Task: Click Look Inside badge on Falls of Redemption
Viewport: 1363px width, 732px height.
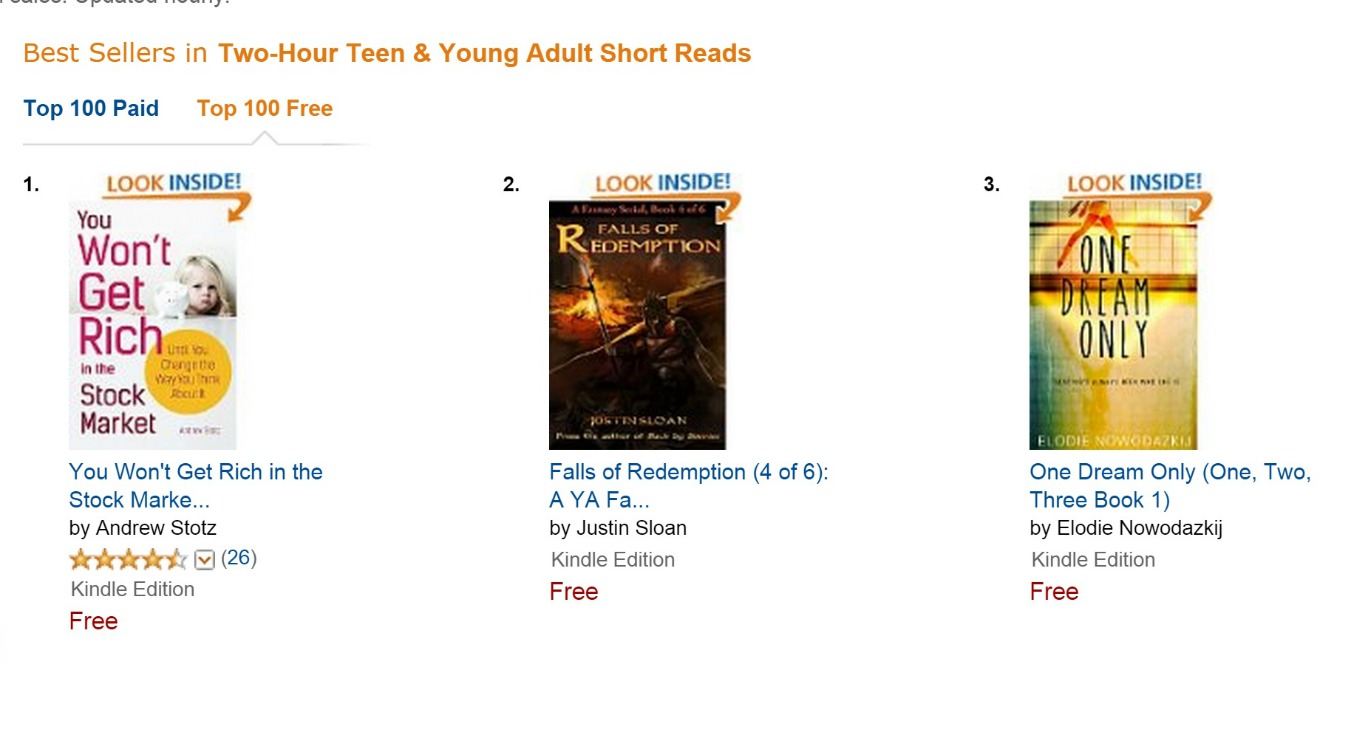Action: pos(662,183)
